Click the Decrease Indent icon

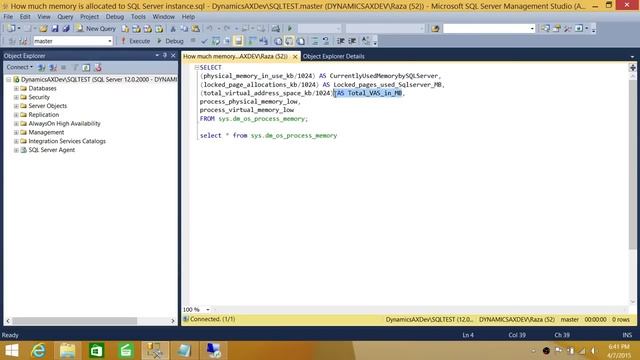pyautogui.click(x=340, y=41)
